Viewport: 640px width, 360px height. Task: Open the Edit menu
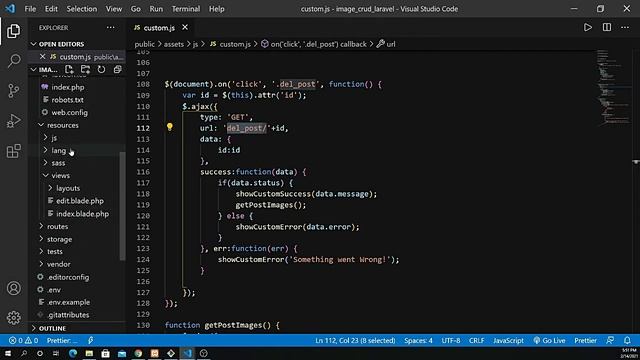coord(51,9)
